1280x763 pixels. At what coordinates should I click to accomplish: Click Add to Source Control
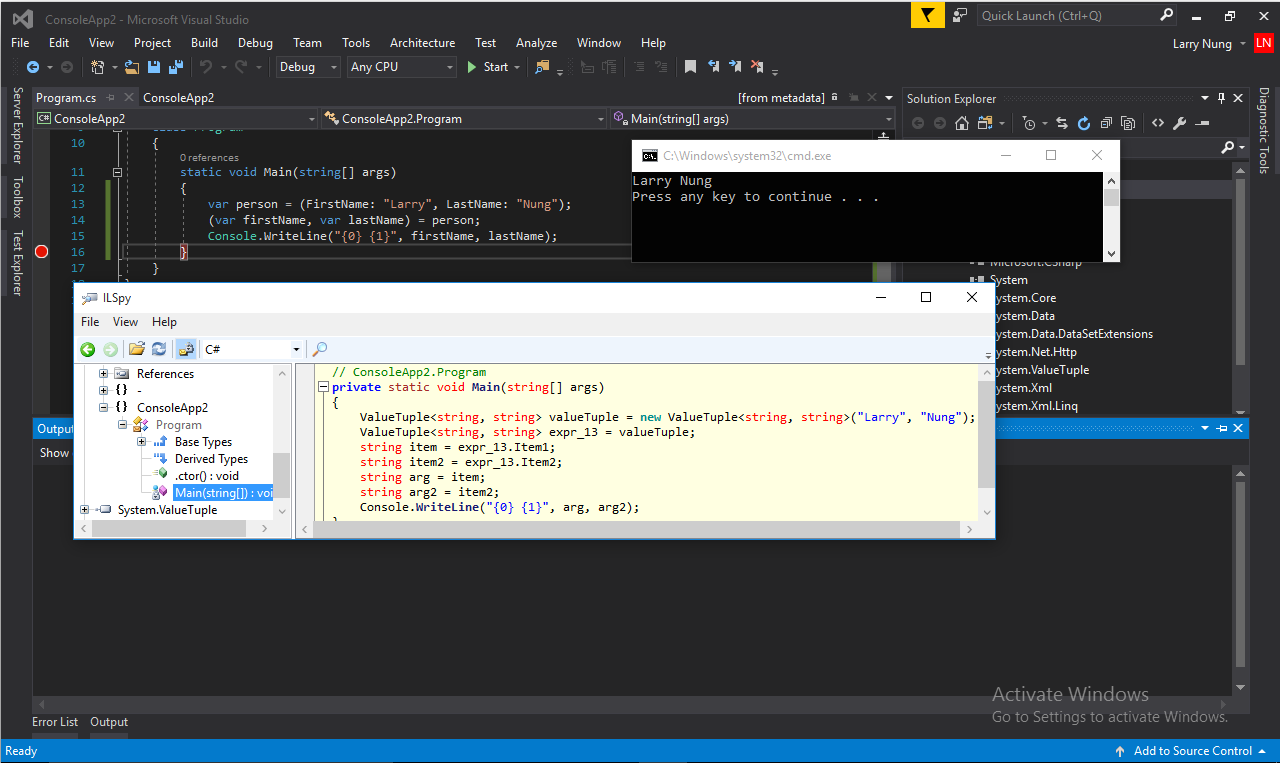[x=1192, y=751]
